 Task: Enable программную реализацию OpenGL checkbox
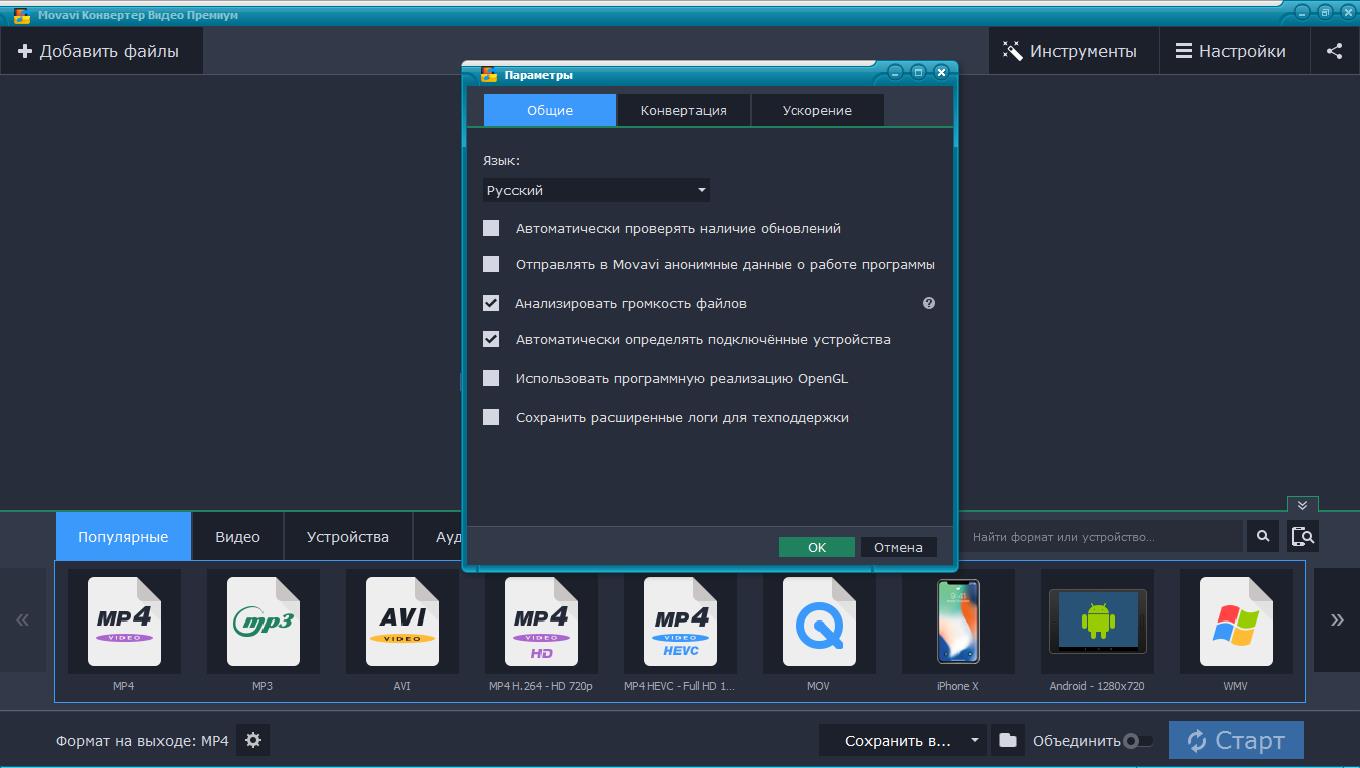pos(491,379)
